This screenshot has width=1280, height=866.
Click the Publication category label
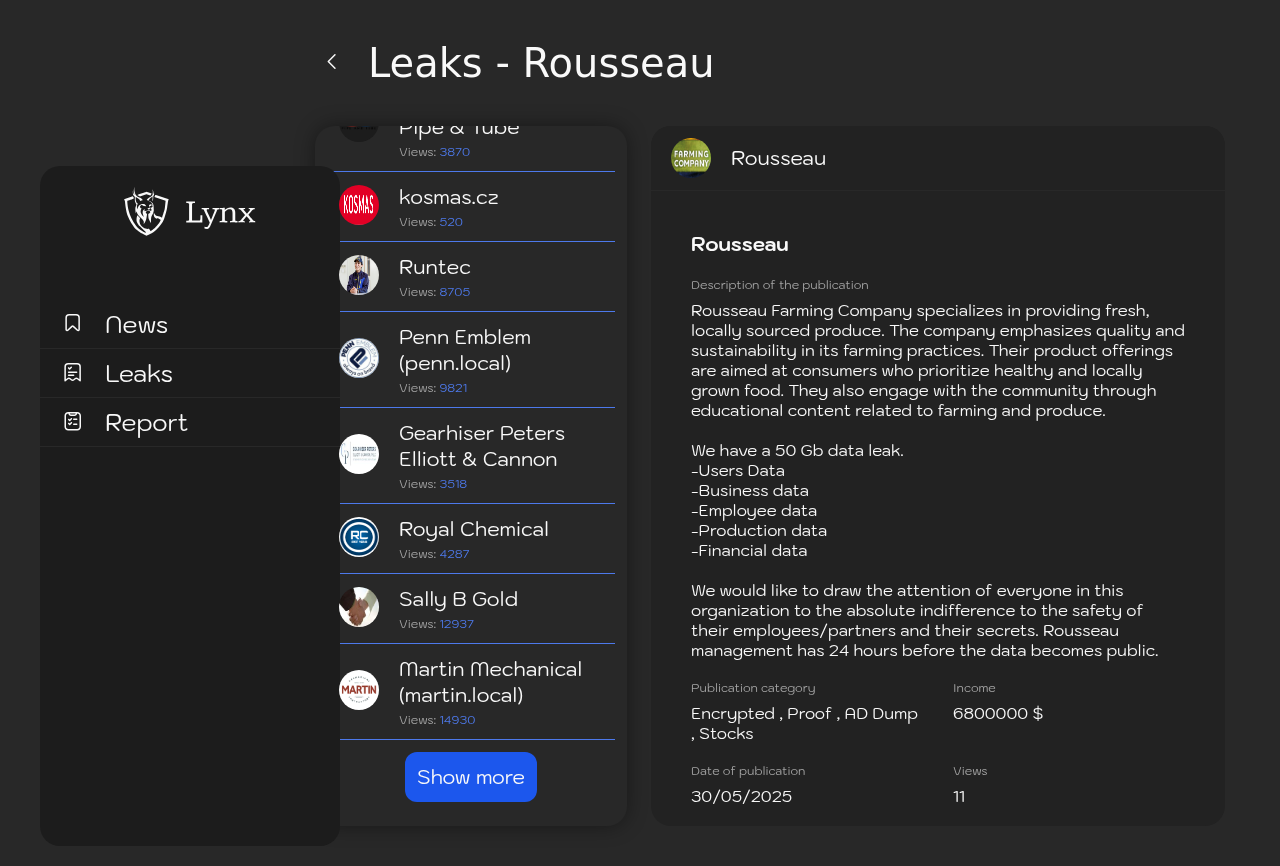pyautogui.click(x=753, y=688)
